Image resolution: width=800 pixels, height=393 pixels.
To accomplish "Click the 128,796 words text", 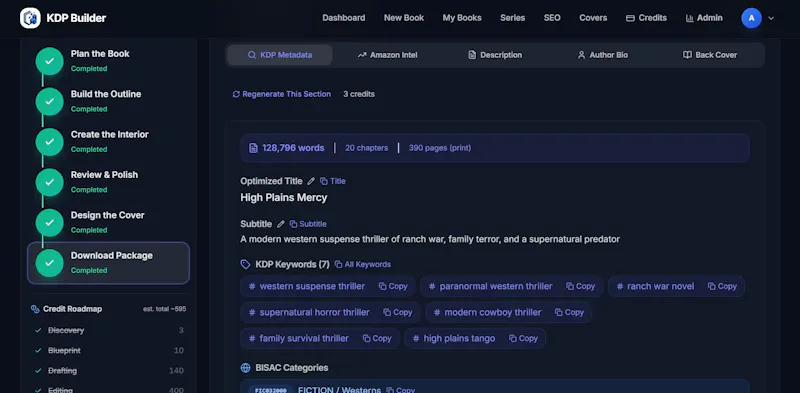I will pos(293,148).
